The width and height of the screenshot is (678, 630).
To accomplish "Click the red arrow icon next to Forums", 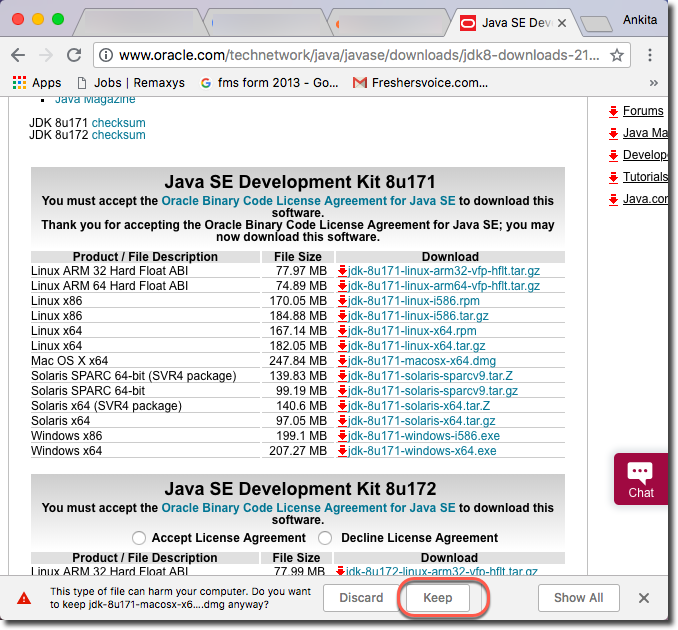I will point(613,112).
